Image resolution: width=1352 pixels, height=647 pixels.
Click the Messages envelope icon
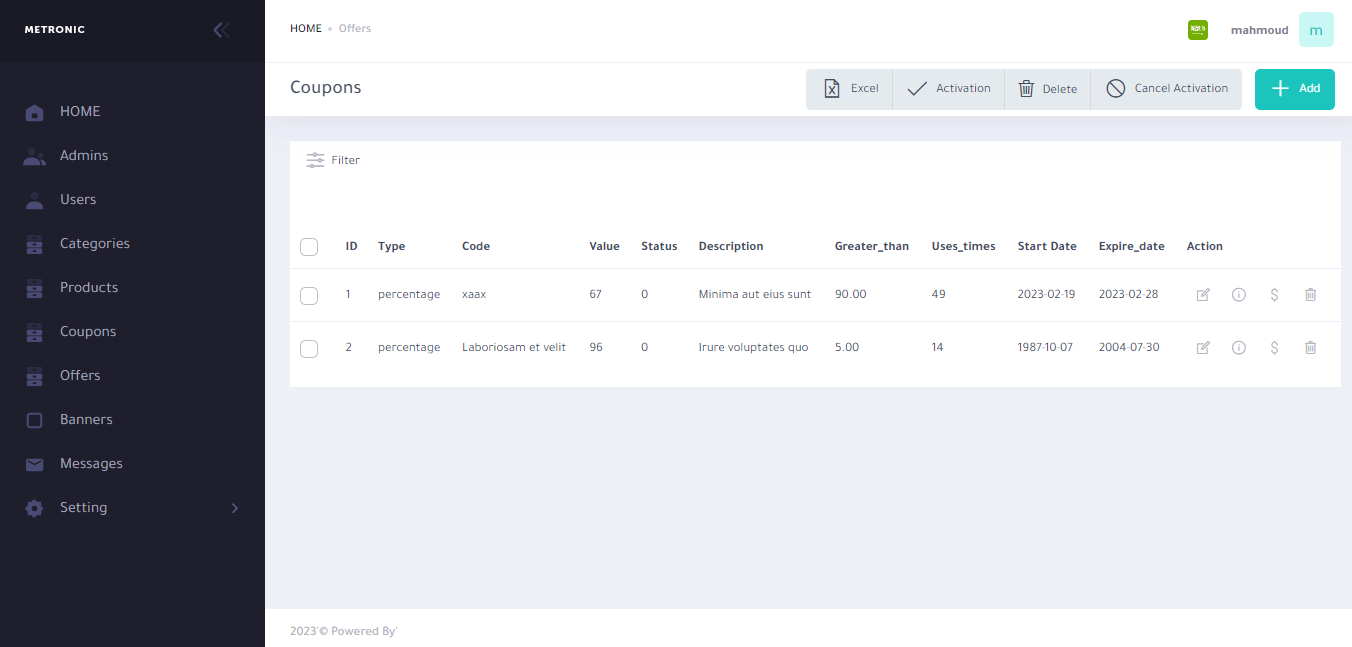coord(34,464)
